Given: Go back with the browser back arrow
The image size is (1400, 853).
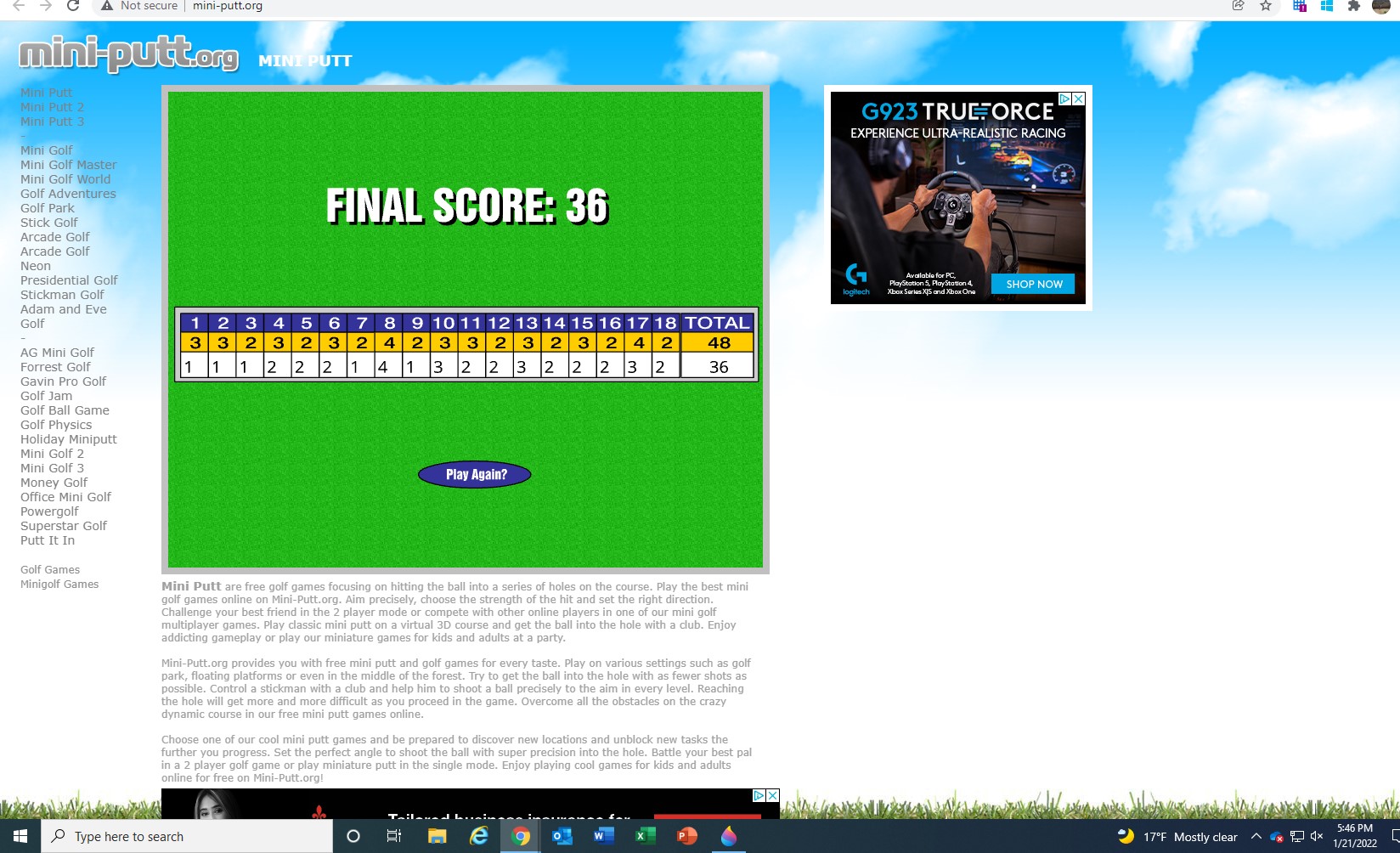Looking at the screenshot, I should tap(19, 6).
